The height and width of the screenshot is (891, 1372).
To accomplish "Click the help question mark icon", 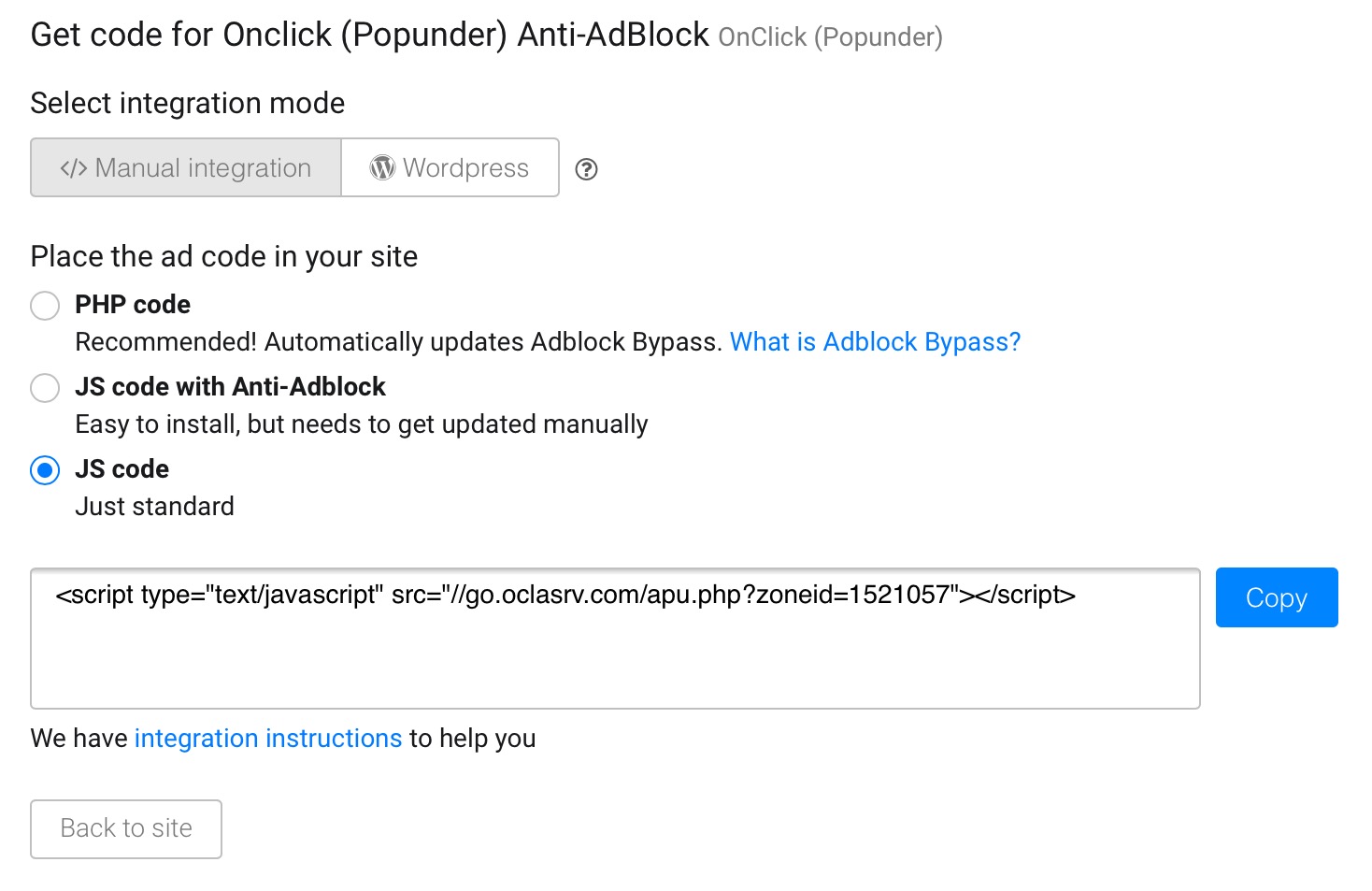I will [586, 169].
